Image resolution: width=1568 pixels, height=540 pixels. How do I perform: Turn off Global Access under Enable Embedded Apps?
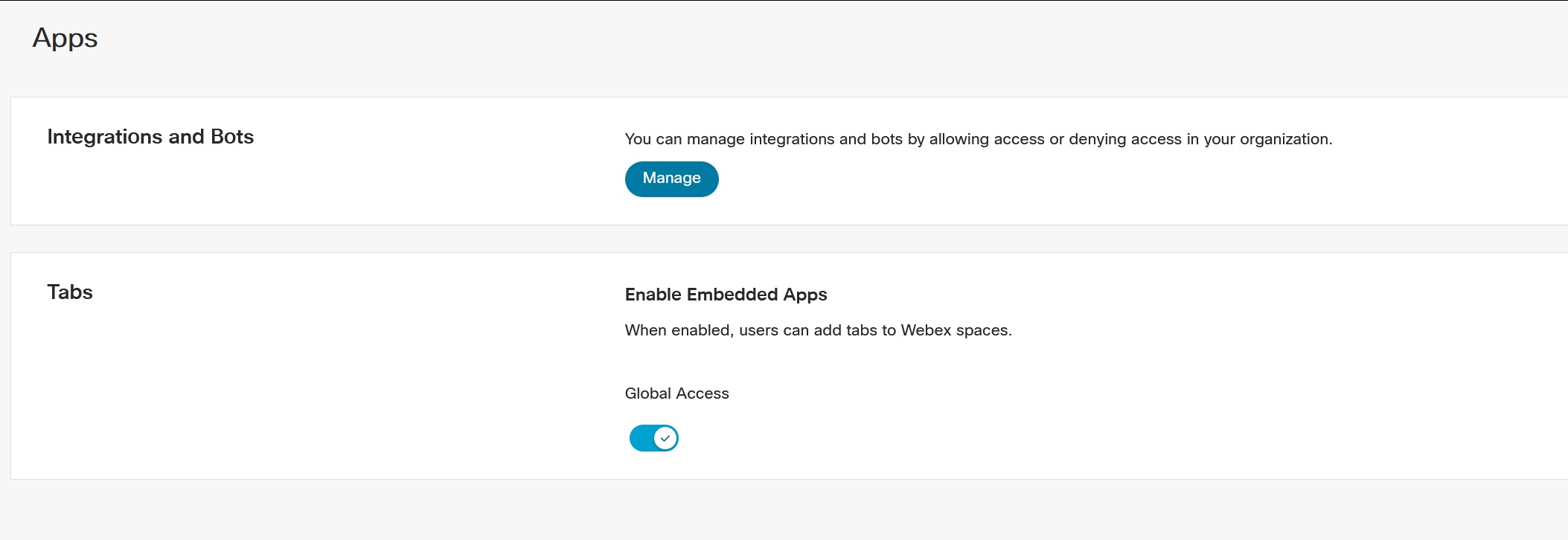[653, 438]
